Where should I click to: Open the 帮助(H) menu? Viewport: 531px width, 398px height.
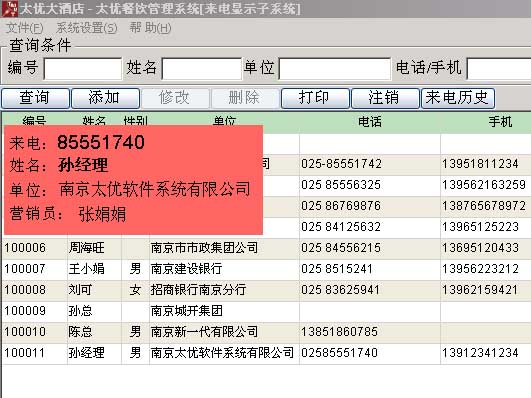(x=150, y=28)
